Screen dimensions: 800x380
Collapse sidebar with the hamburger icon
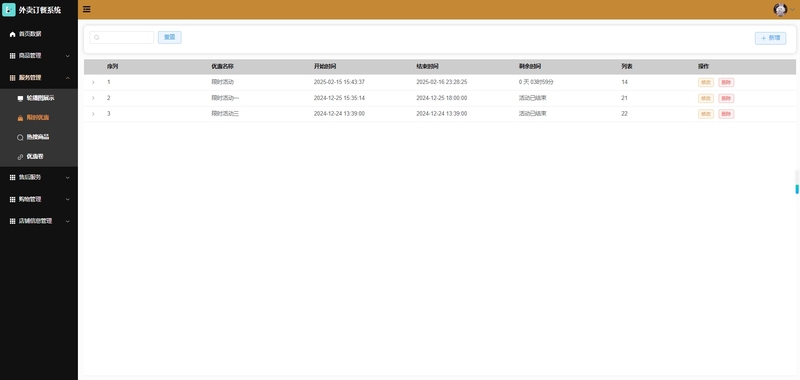pyautogui.click(x=87, y=9)
